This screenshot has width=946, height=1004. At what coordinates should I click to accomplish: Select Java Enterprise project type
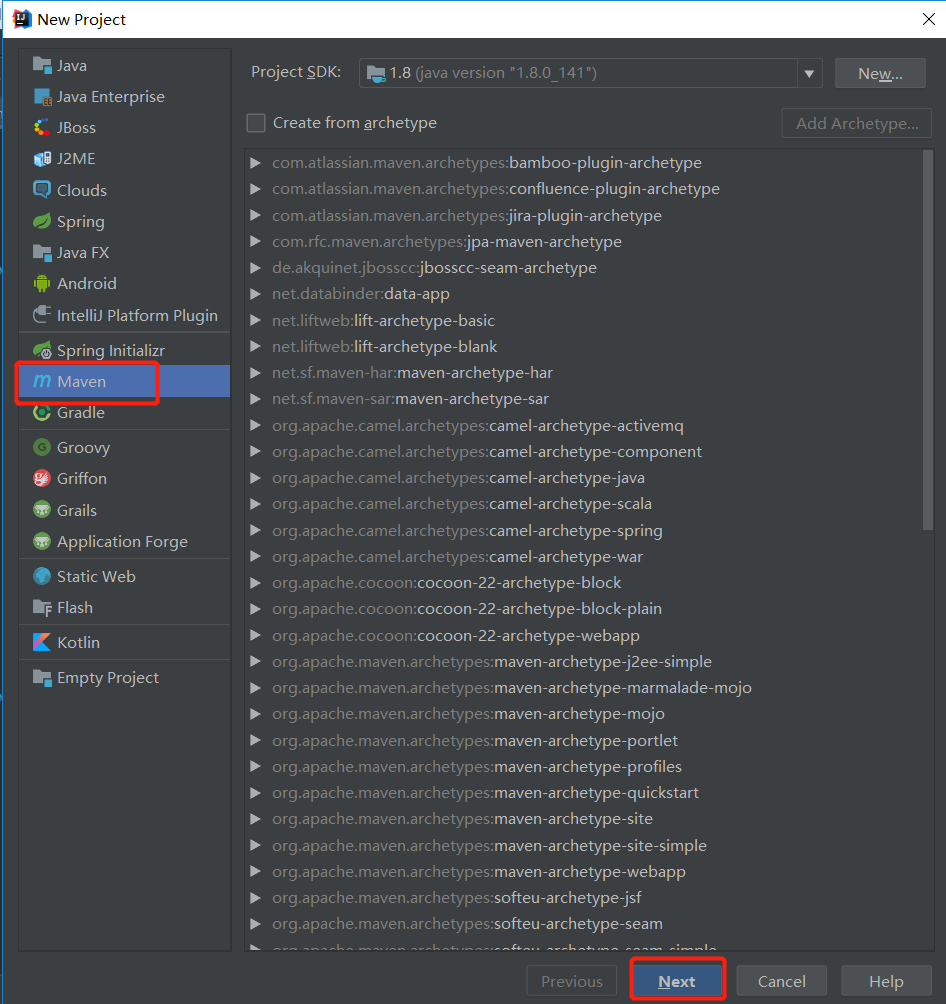click(x=124, y=97)
